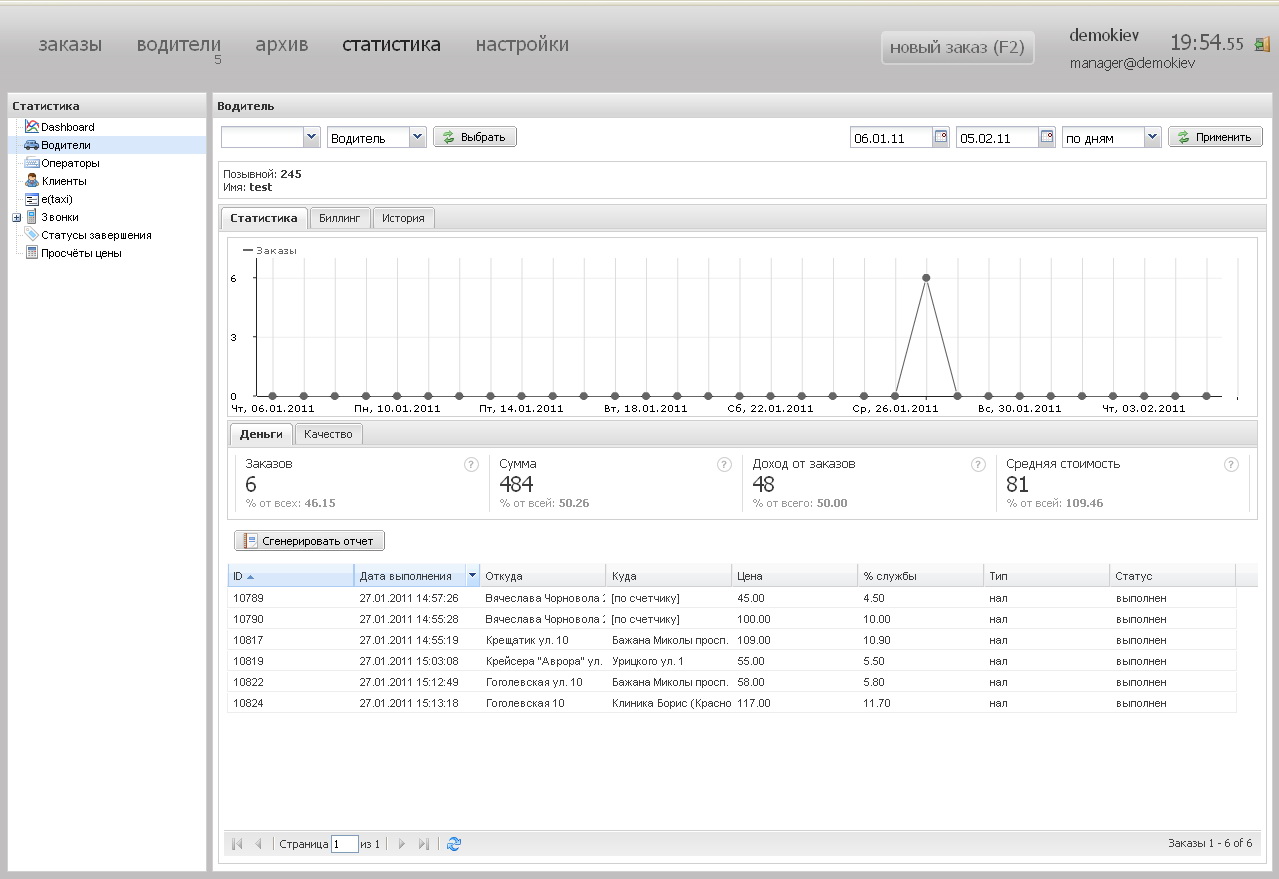Select order row with ID 10817

point(732,640)
